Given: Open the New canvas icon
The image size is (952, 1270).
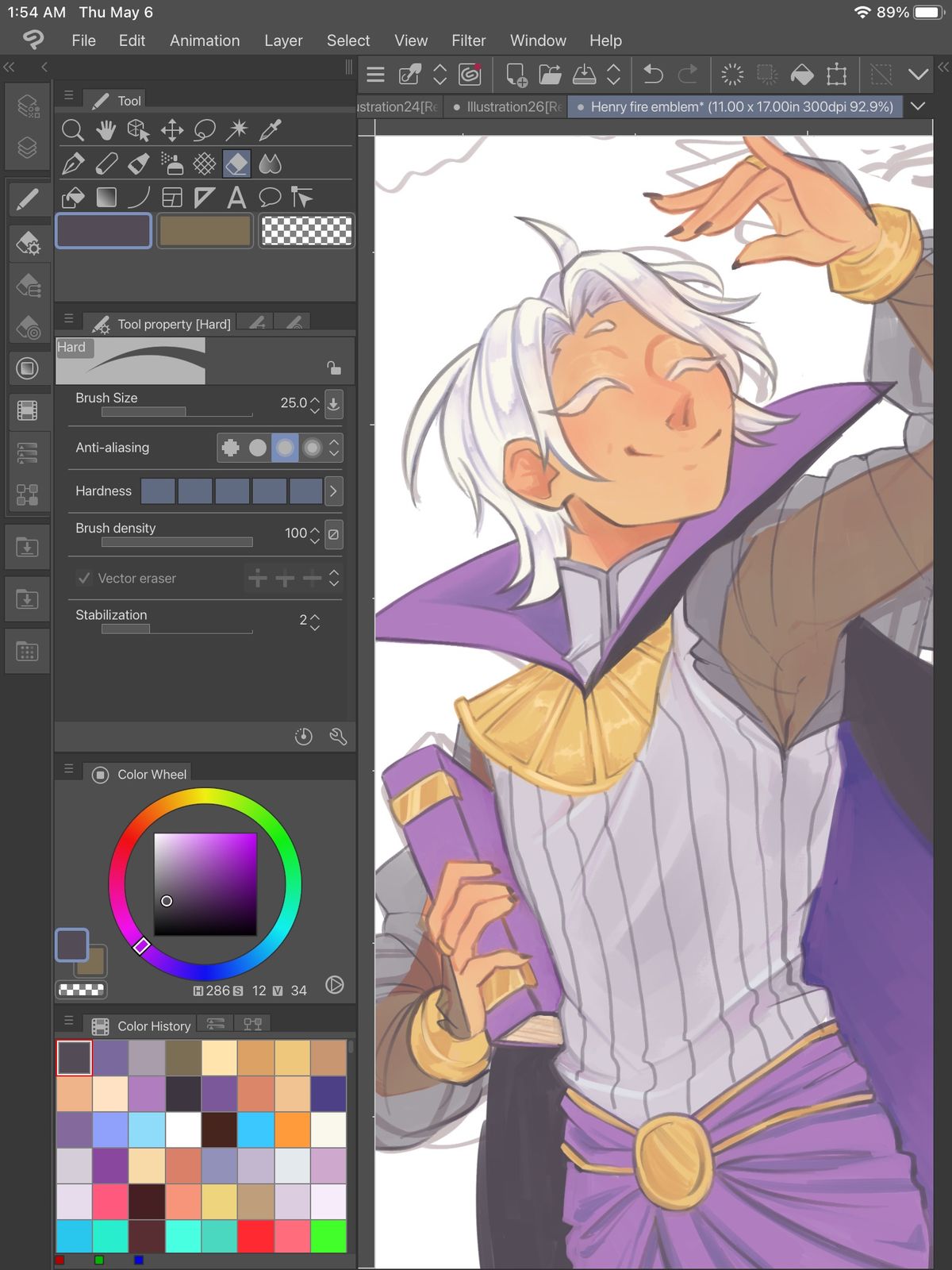Looking at the screenshot, I should point(516,75).
